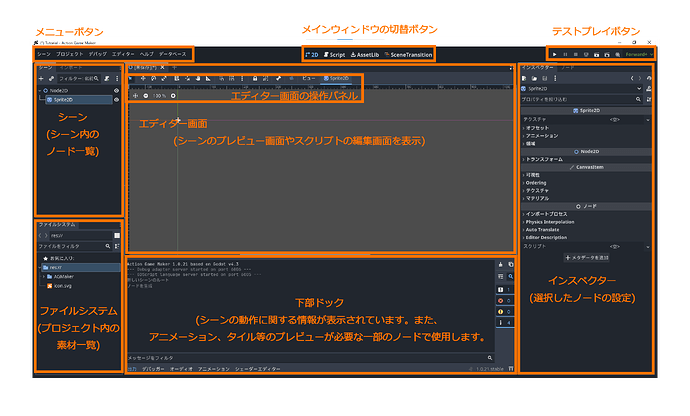Expand the アニメーション section

pos(540,136)
